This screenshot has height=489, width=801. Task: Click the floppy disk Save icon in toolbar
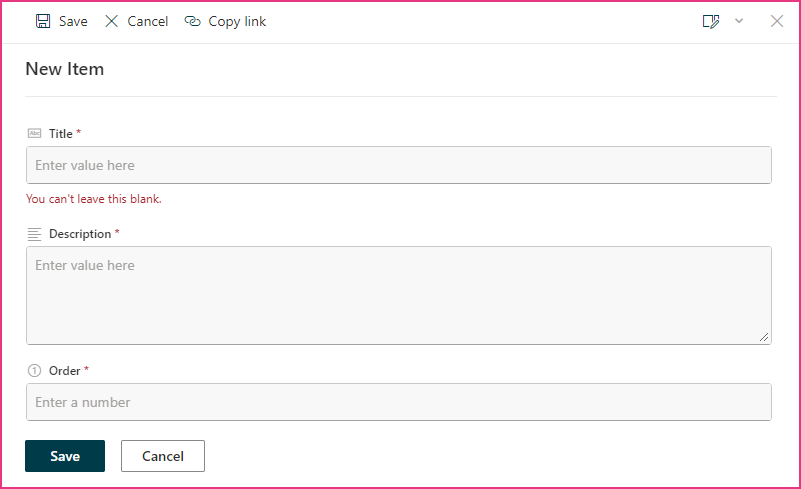tap(43, 21)
